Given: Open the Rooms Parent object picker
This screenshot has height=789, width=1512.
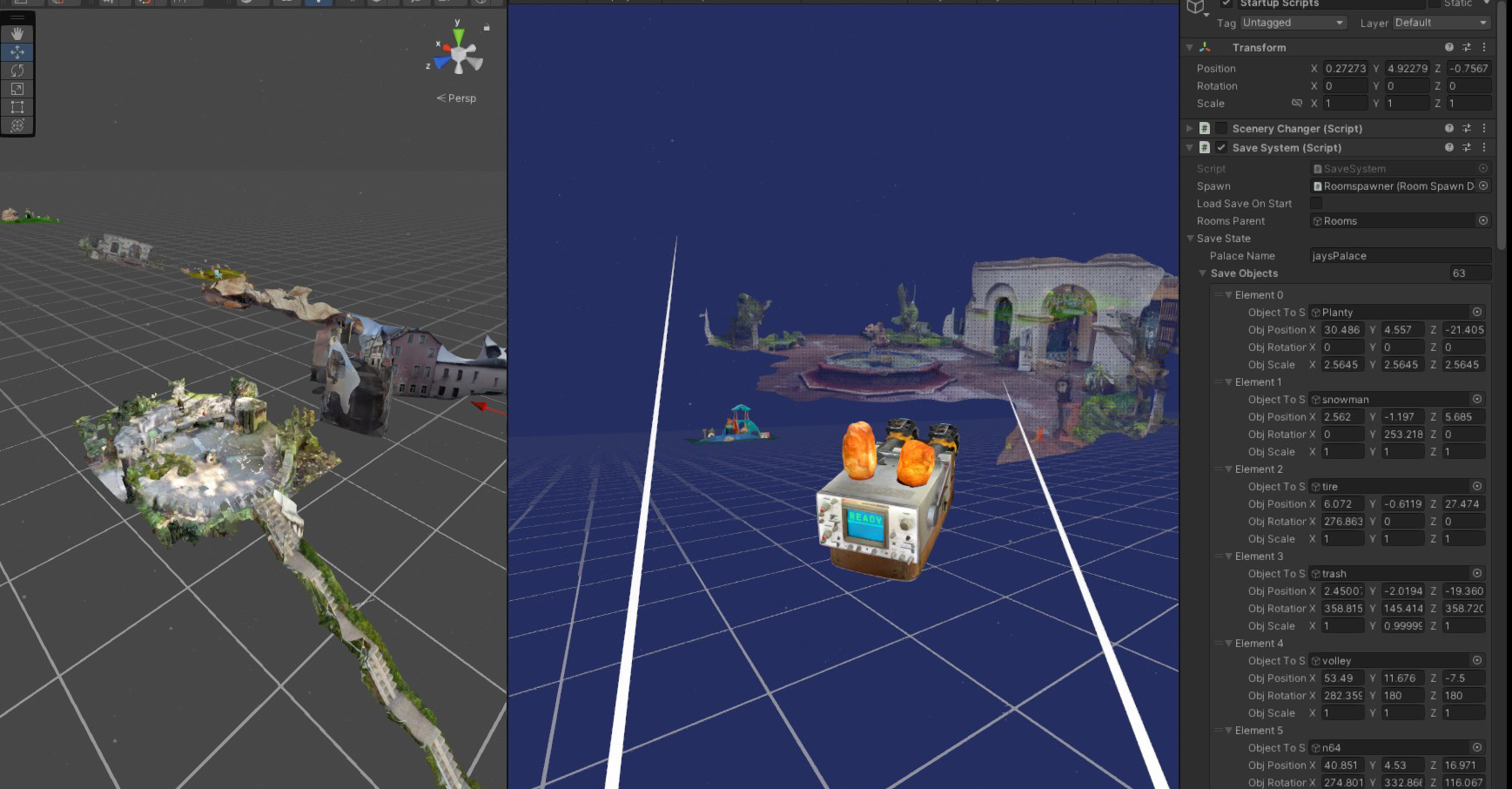Looking at the screenshot, I should click(x=1482, y=221).
